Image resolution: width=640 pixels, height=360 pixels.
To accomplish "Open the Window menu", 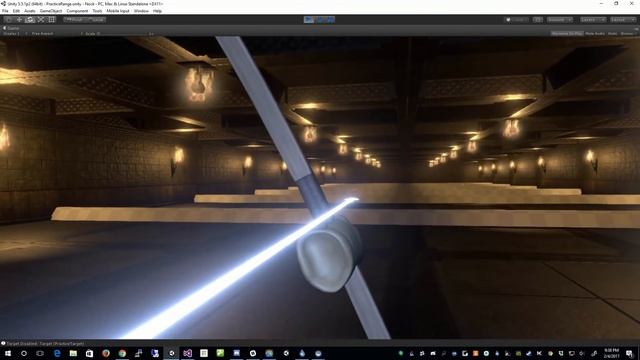I will click(141, 11).
